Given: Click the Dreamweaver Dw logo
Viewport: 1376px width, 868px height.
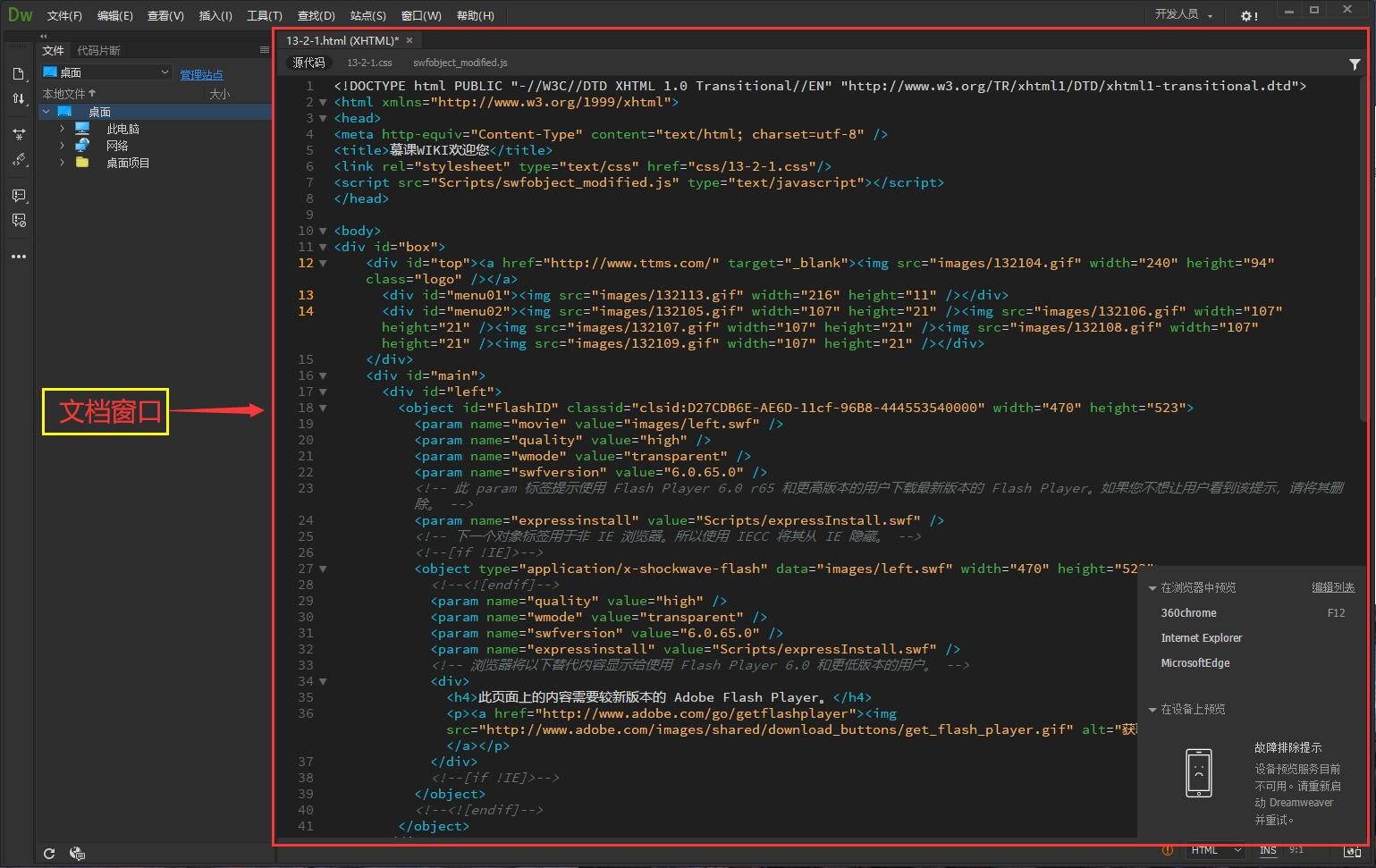Looking at the screenshot, I should (20, 14).
